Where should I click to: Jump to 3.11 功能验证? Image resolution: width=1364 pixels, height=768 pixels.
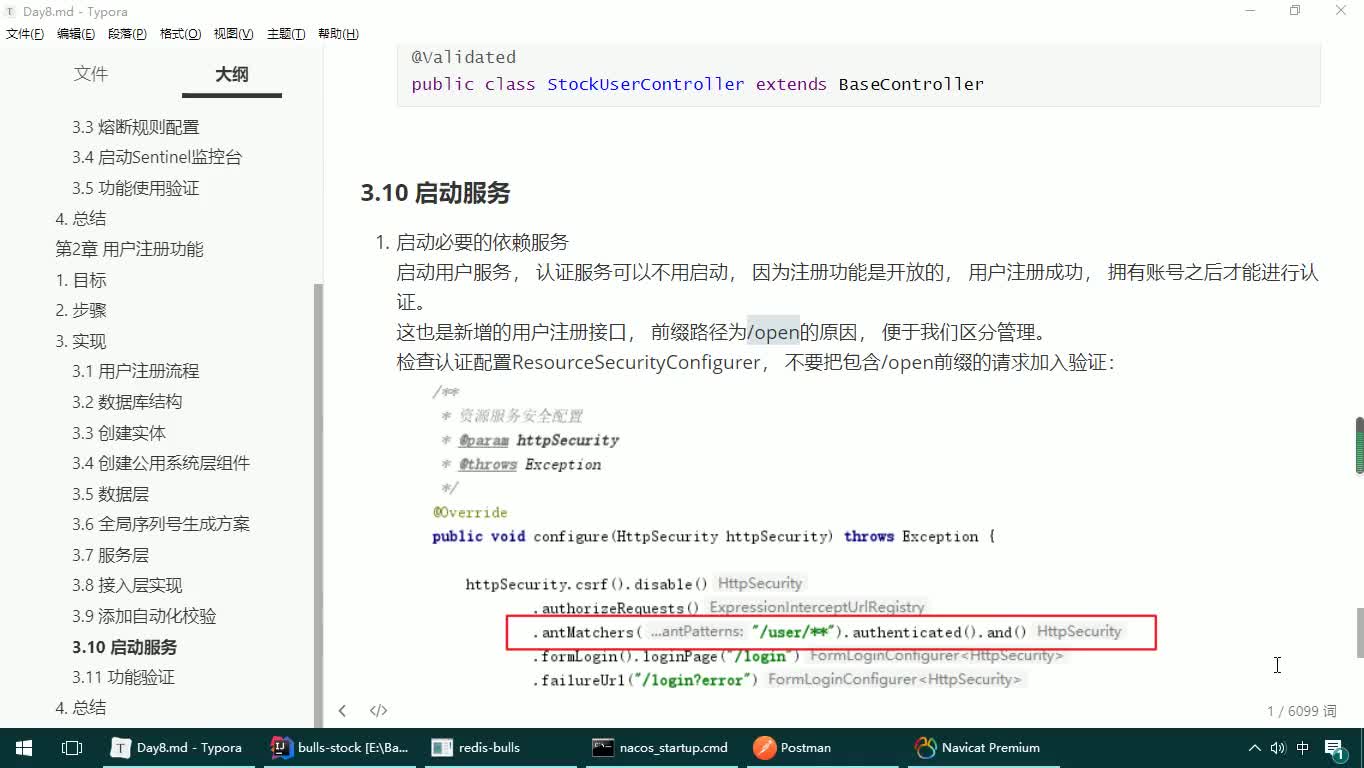tap(123, 677)
